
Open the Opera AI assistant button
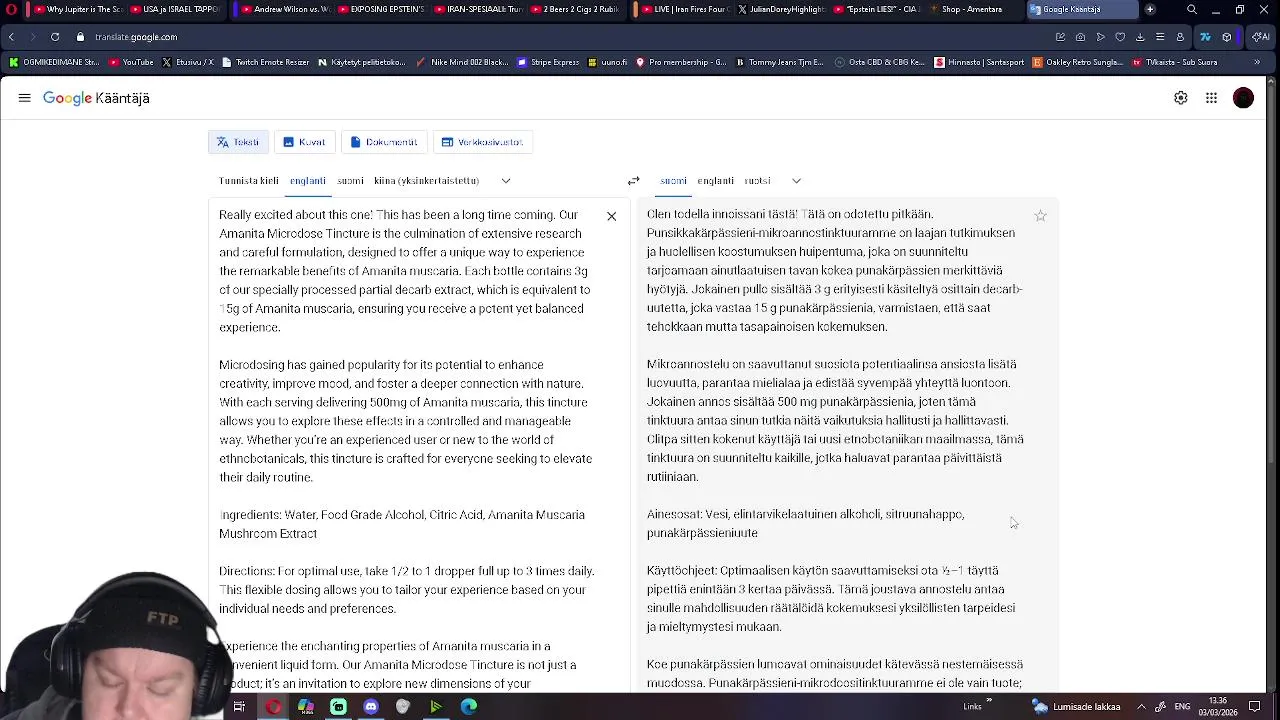pyautogui.click(x=1260, y=37)
